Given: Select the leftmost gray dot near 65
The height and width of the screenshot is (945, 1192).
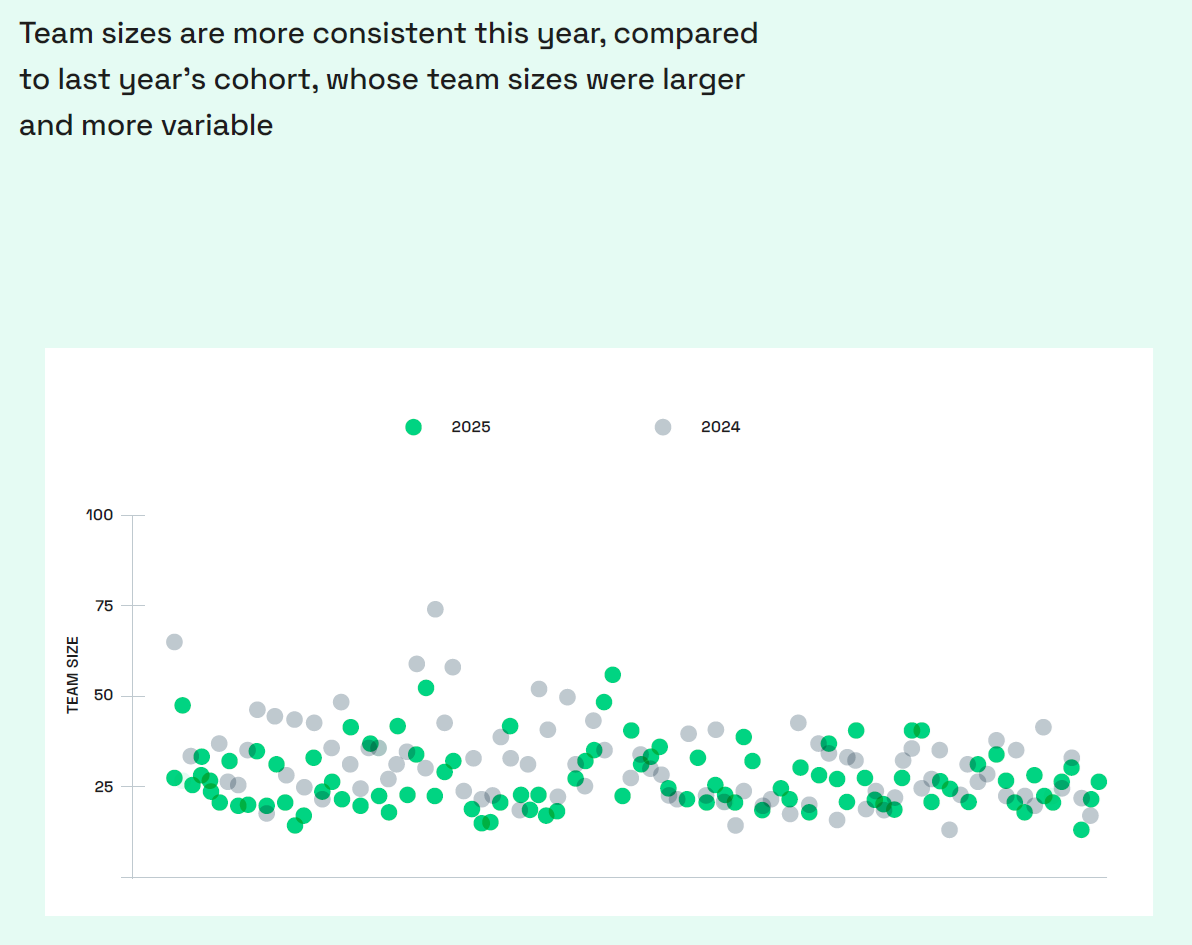Looking at the screenshot, I should coord(174,642).
